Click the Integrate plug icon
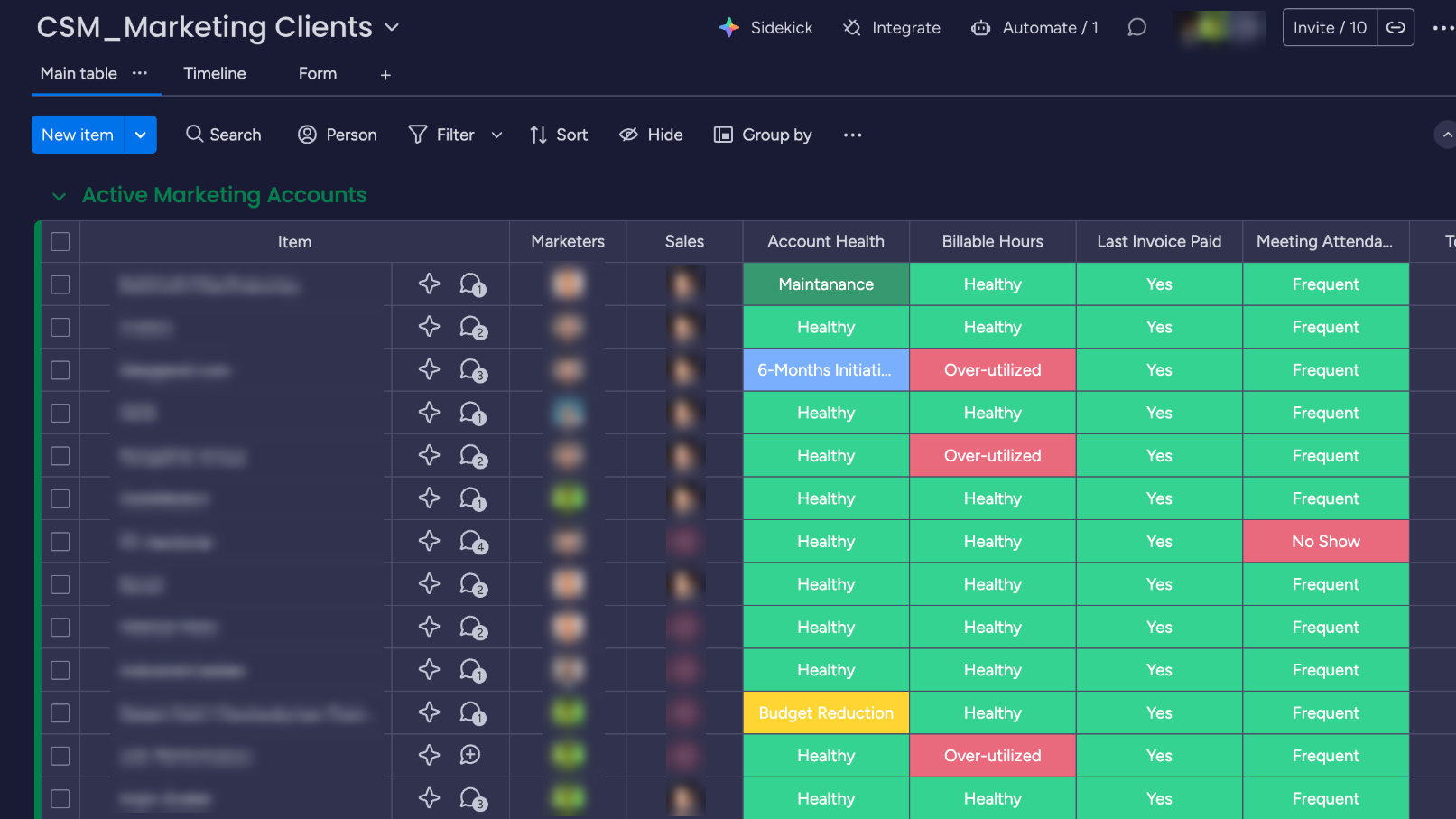This screenshot has width=1456, height=819. [x=852, y=28]
